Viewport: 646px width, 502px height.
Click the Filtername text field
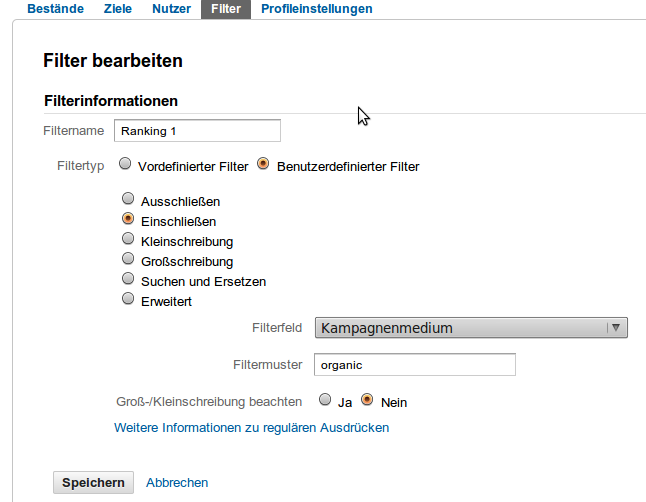click(x=197, y=131)
